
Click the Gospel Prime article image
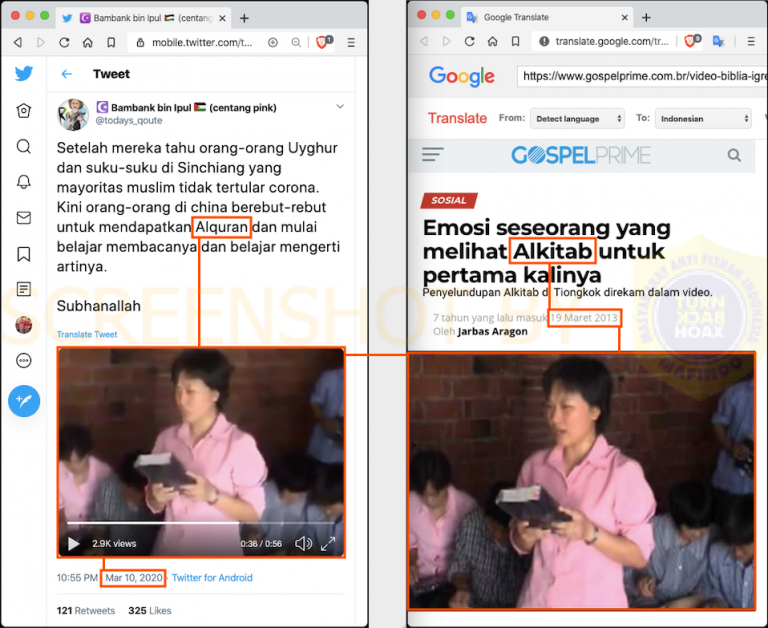(x=581, y=481)
